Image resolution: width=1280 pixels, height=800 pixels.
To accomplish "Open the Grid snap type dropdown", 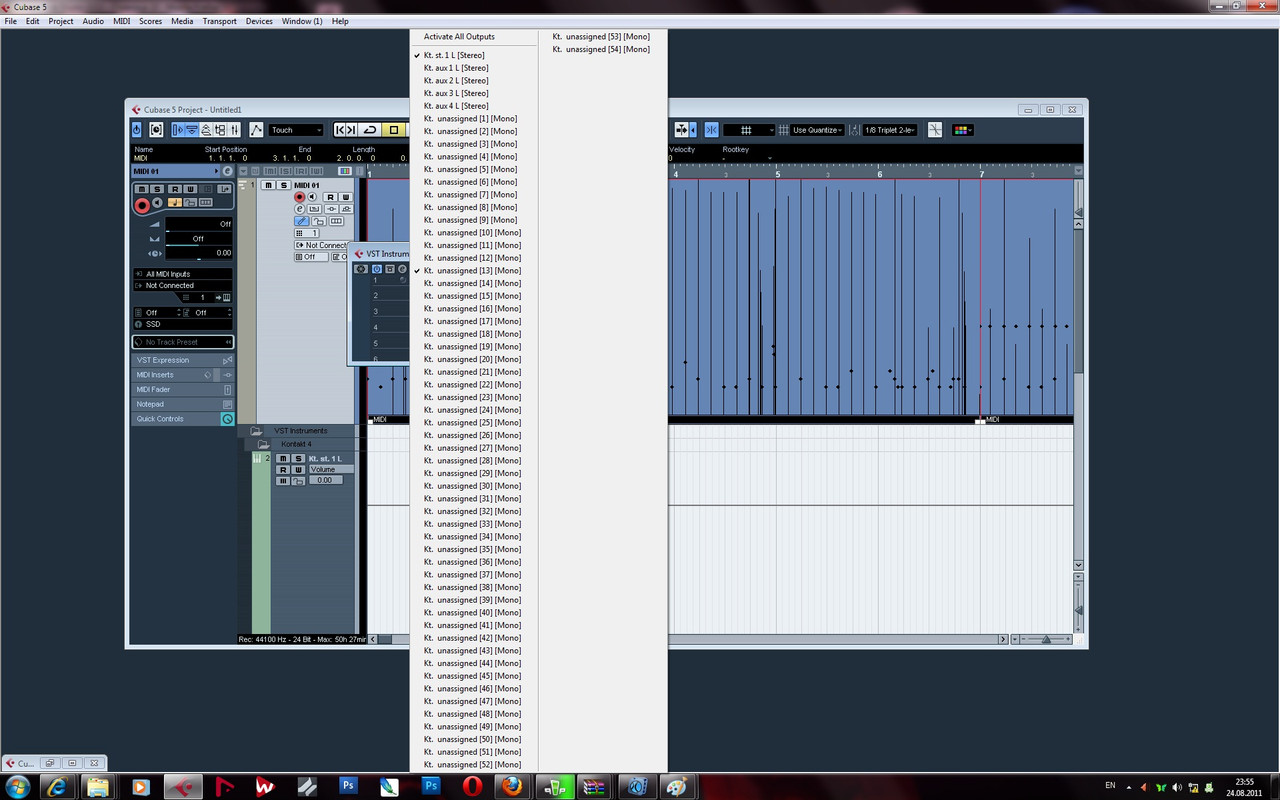I will [x=749, y=130].
